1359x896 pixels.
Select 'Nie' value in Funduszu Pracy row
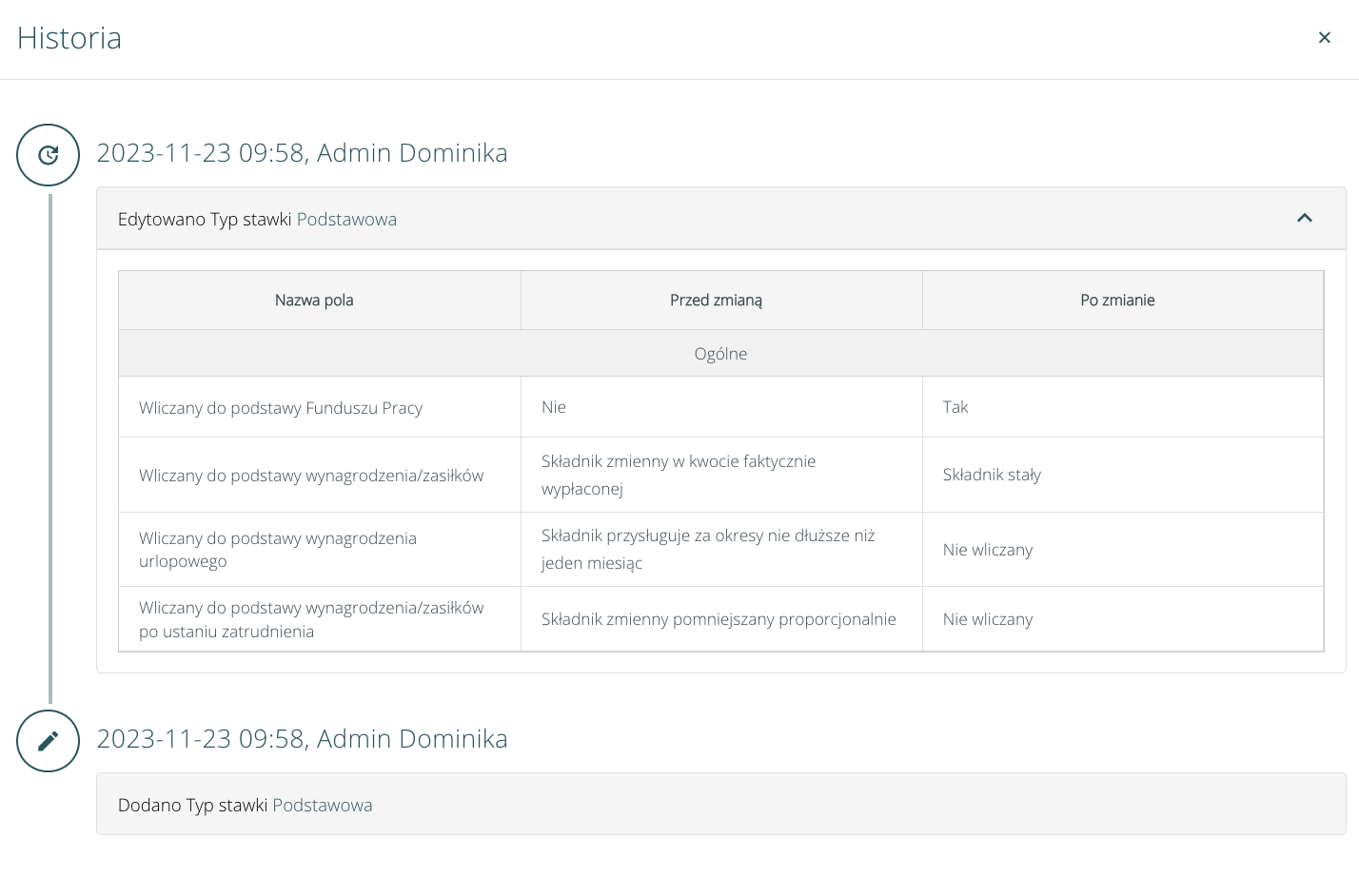pos(554,407)
